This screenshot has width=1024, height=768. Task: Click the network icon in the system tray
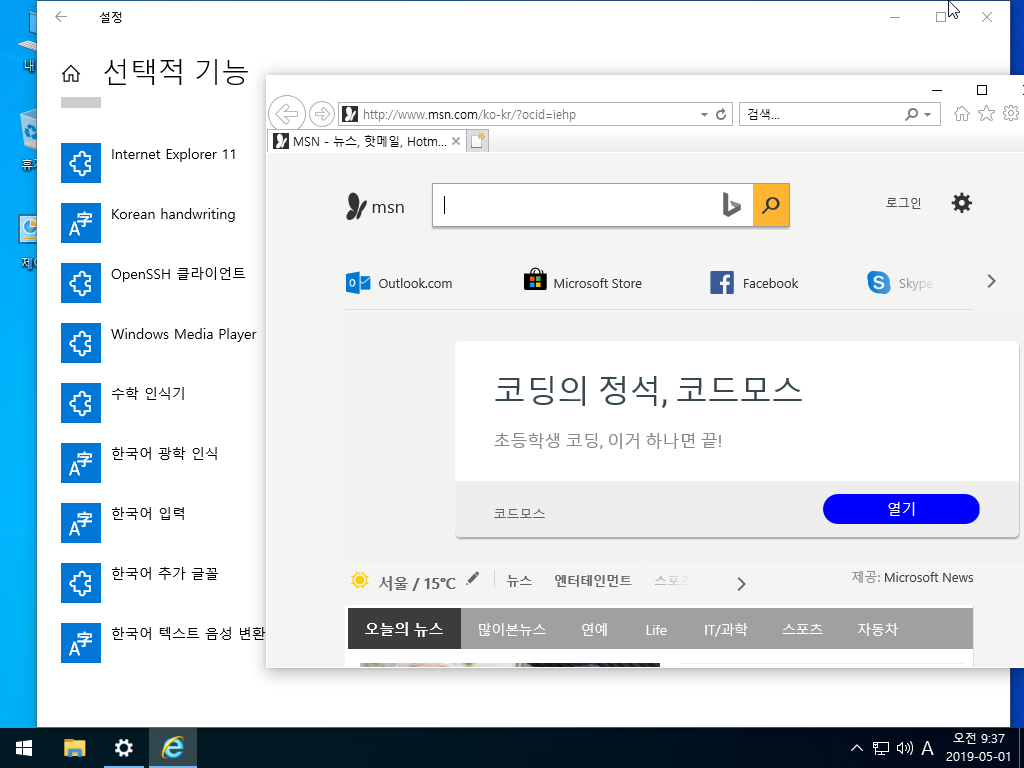[x=881, y=748]
